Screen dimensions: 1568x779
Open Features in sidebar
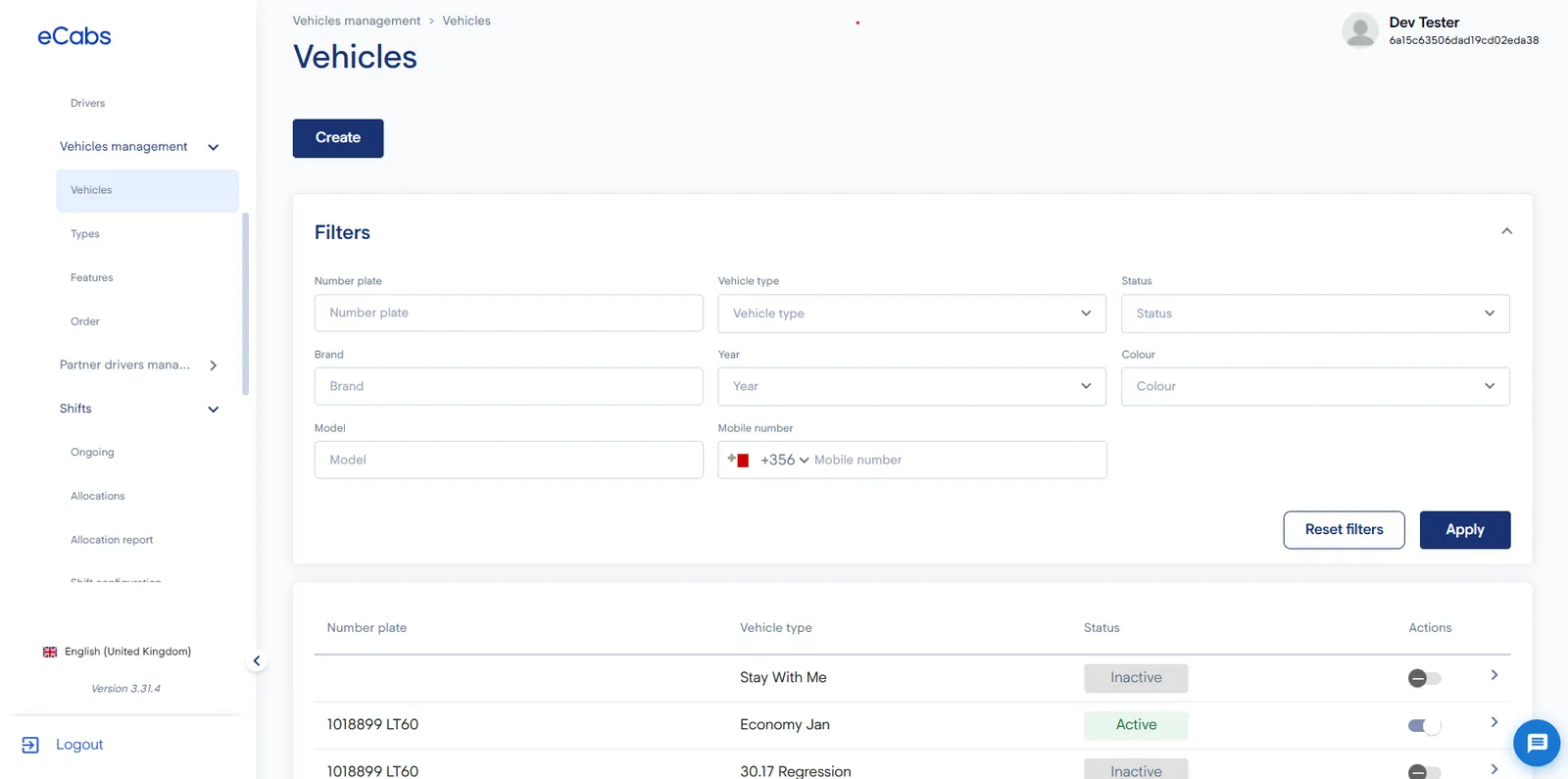point(91,278)
